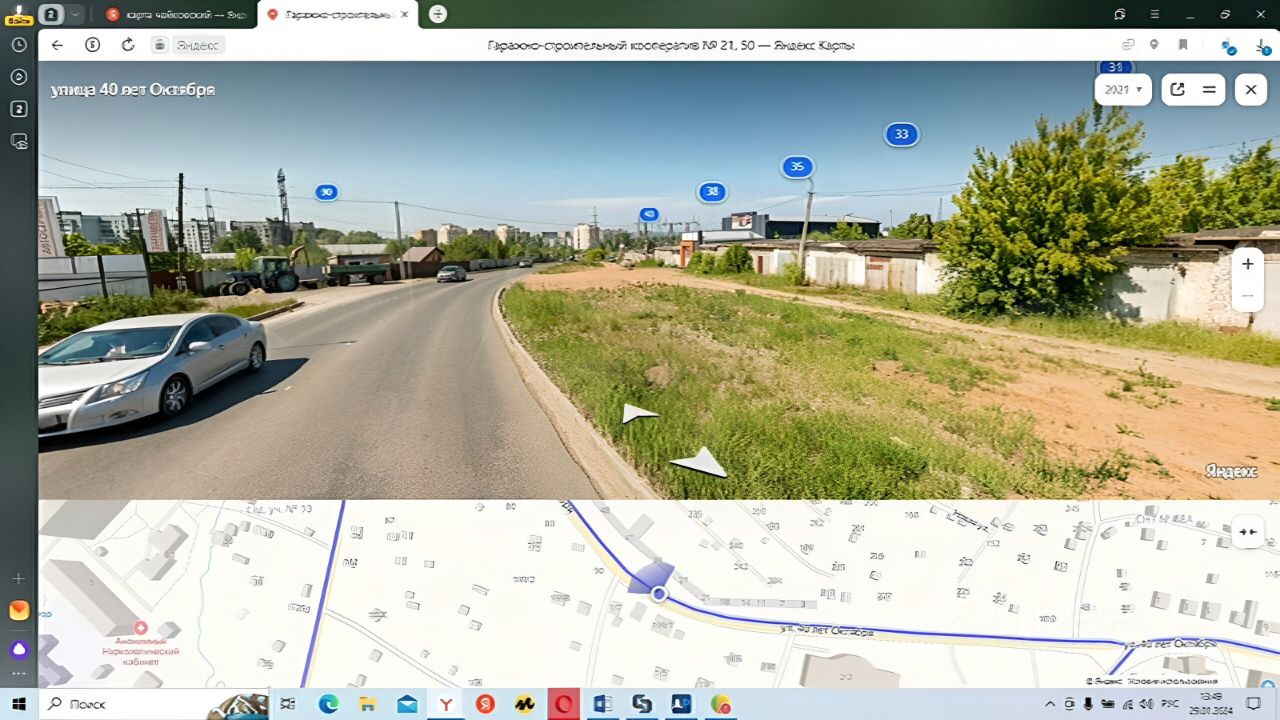The width and height of the screenshot is (1280, 720).
Task: Show hidden system tray icons
Action: [x=1049, y=704]
